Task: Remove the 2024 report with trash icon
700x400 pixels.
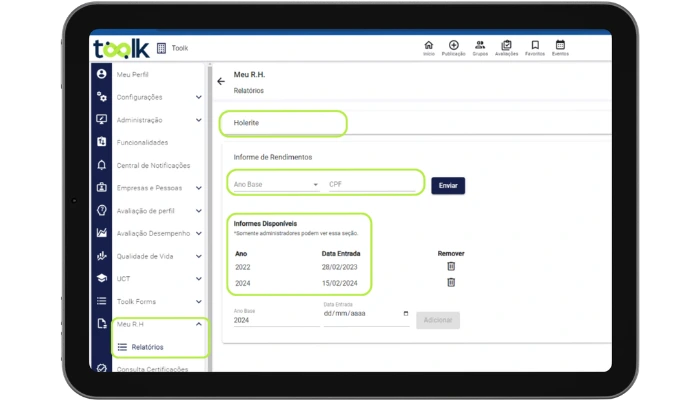Action: tap(451, 282)
